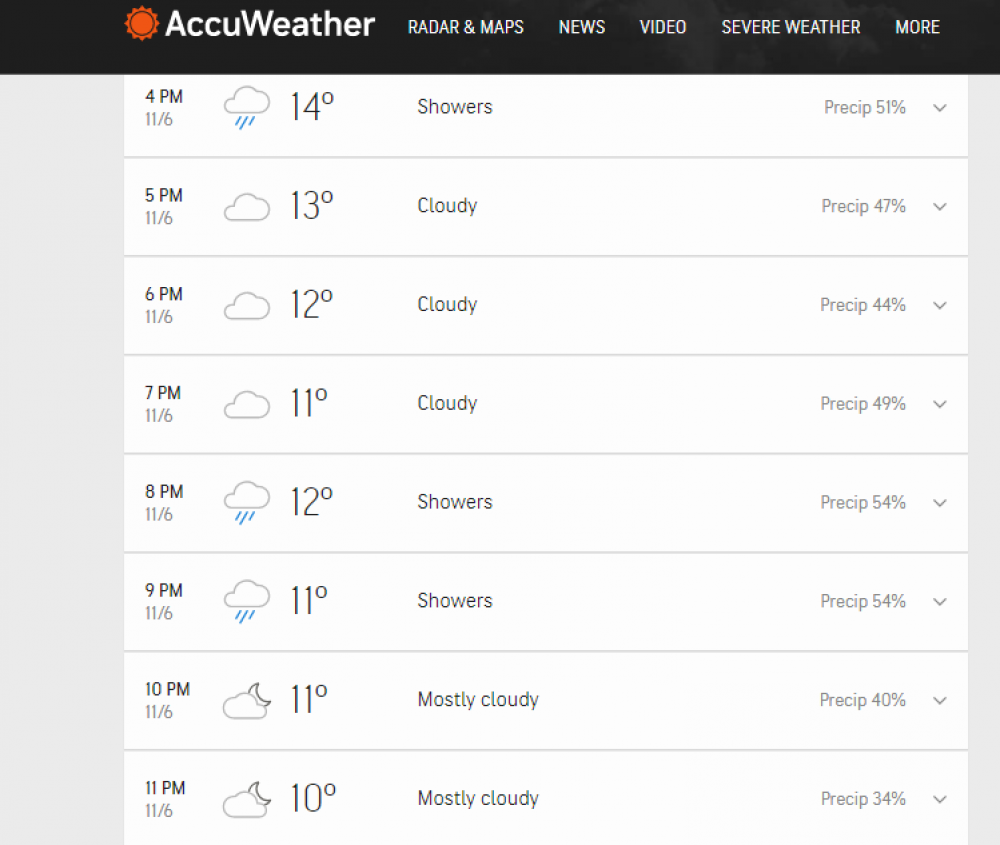Click the AccuWeather sun logo icon
Screen dimensions: 1000x845
tap(141, 24)
